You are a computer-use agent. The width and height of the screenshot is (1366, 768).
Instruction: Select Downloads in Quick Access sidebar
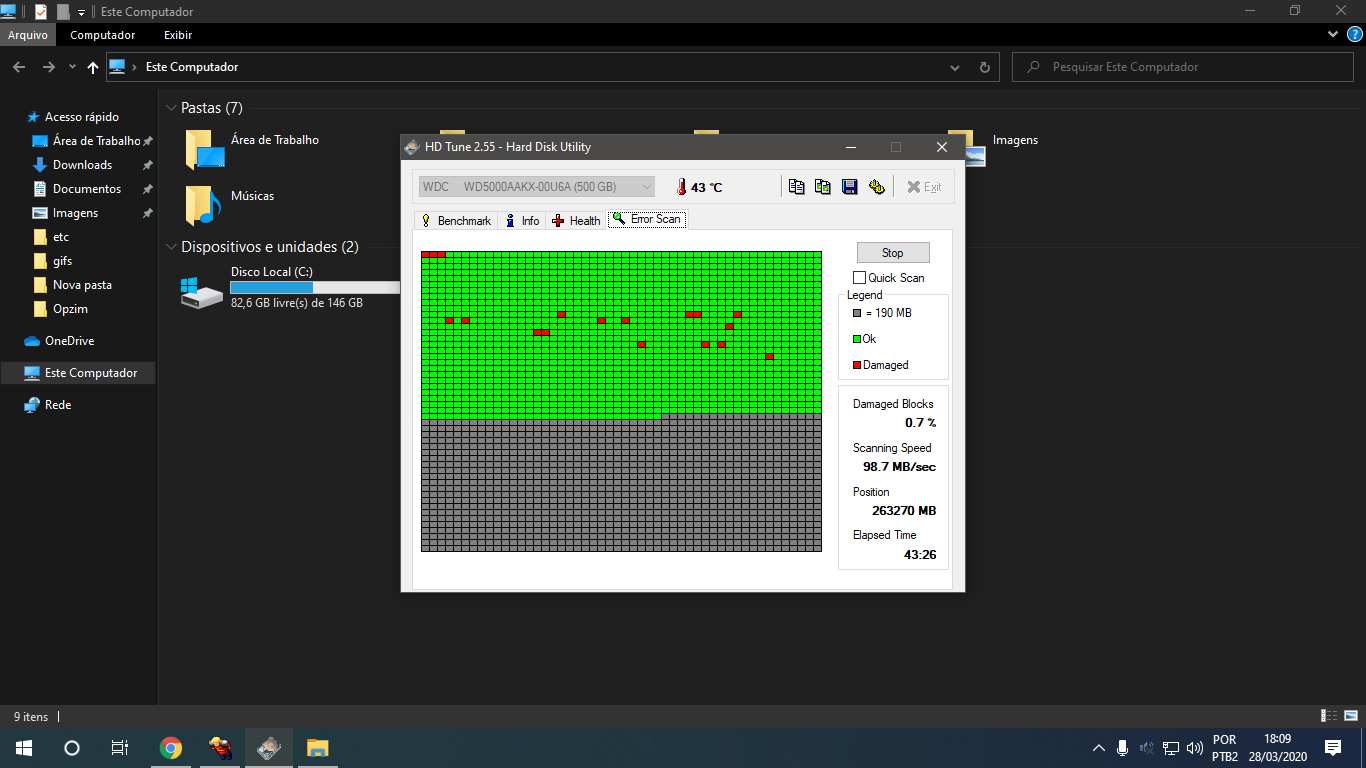(82, 165)
